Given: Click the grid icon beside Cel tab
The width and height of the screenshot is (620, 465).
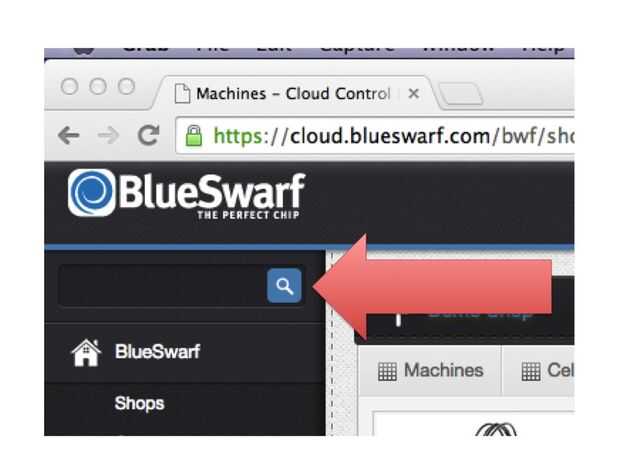Looking at the screenshot, I should [x=531, y=372].
